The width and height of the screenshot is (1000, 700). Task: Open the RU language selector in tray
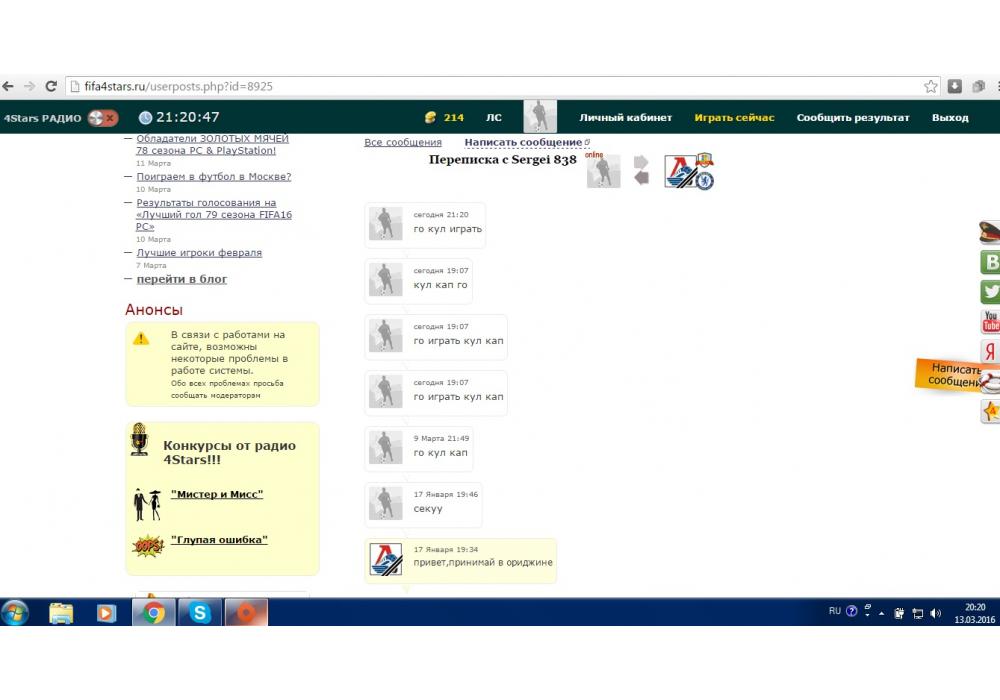[x=835, y=610]
